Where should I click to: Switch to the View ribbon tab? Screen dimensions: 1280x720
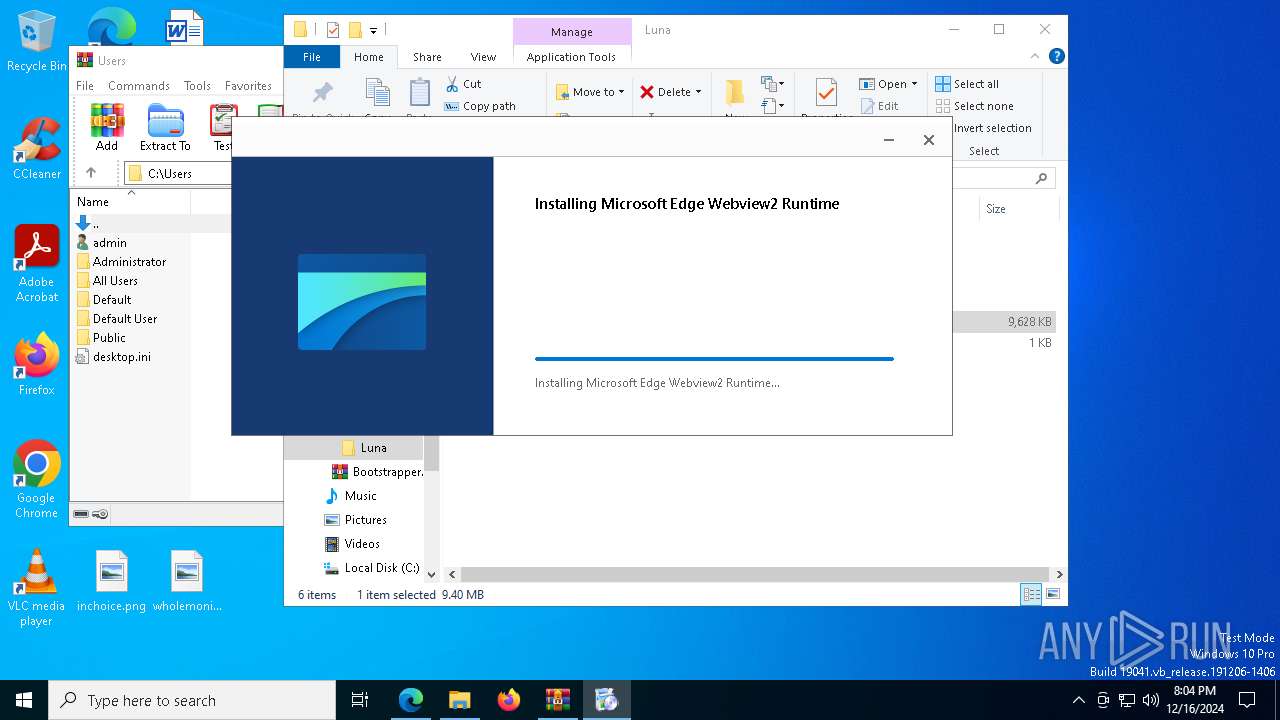[483, 57]
